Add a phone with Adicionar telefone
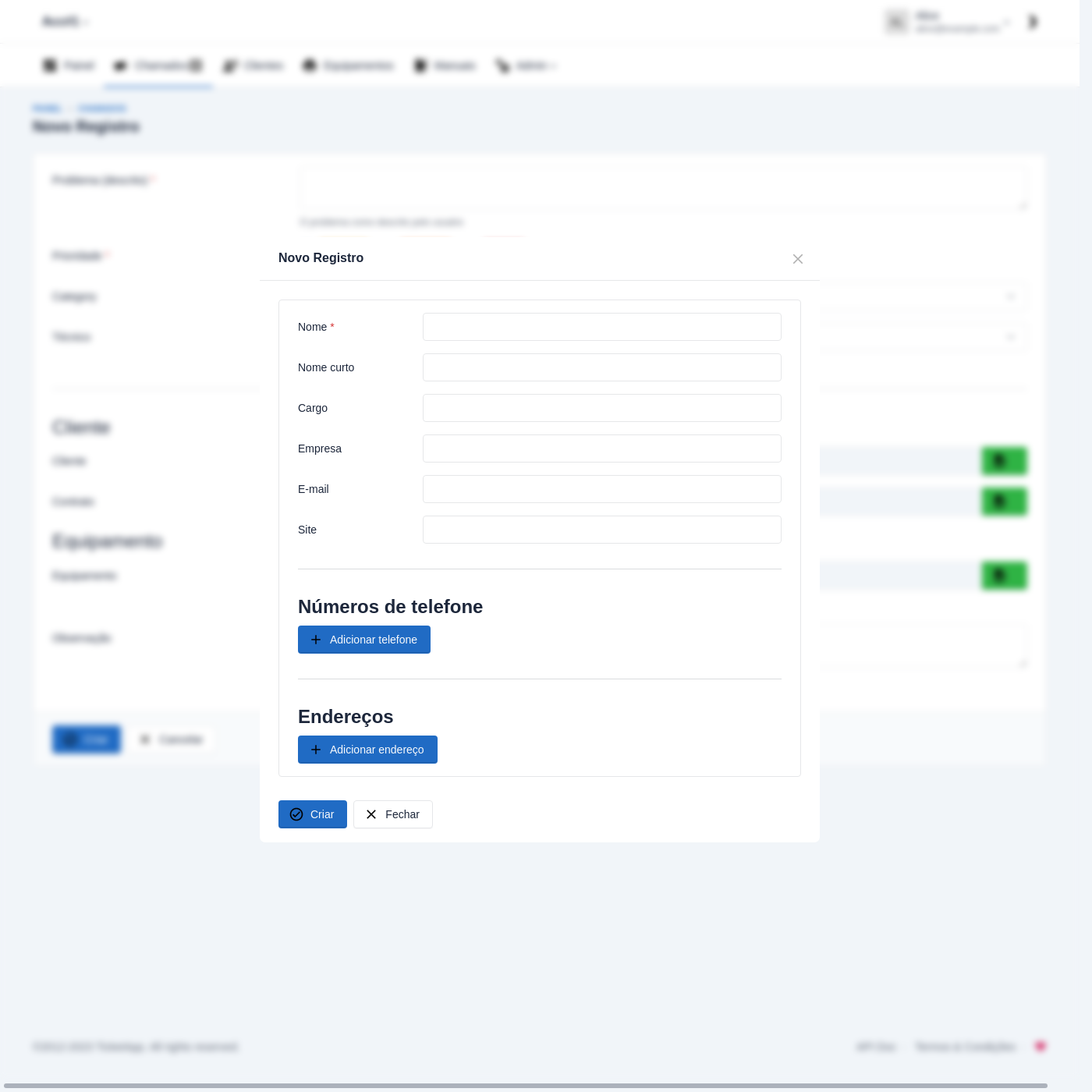1092x1092 pixels. point(364,640)
